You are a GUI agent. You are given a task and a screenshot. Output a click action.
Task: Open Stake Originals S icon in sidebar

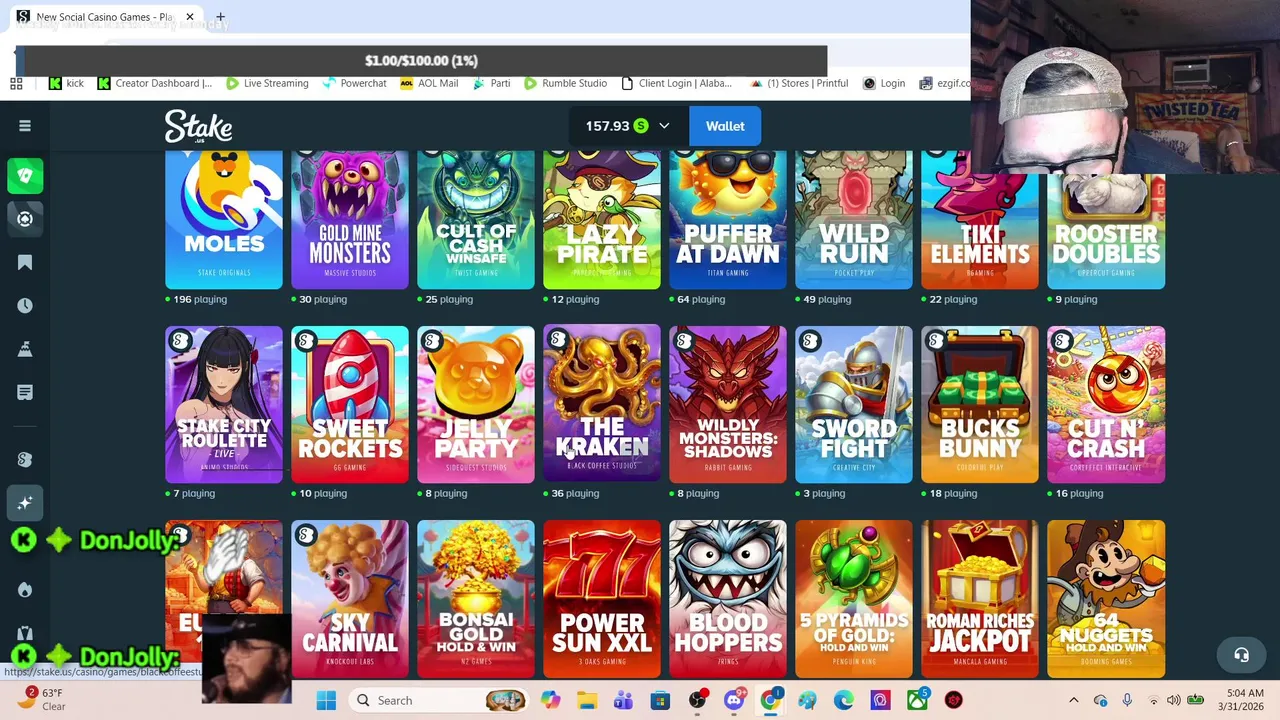[25, 459]
